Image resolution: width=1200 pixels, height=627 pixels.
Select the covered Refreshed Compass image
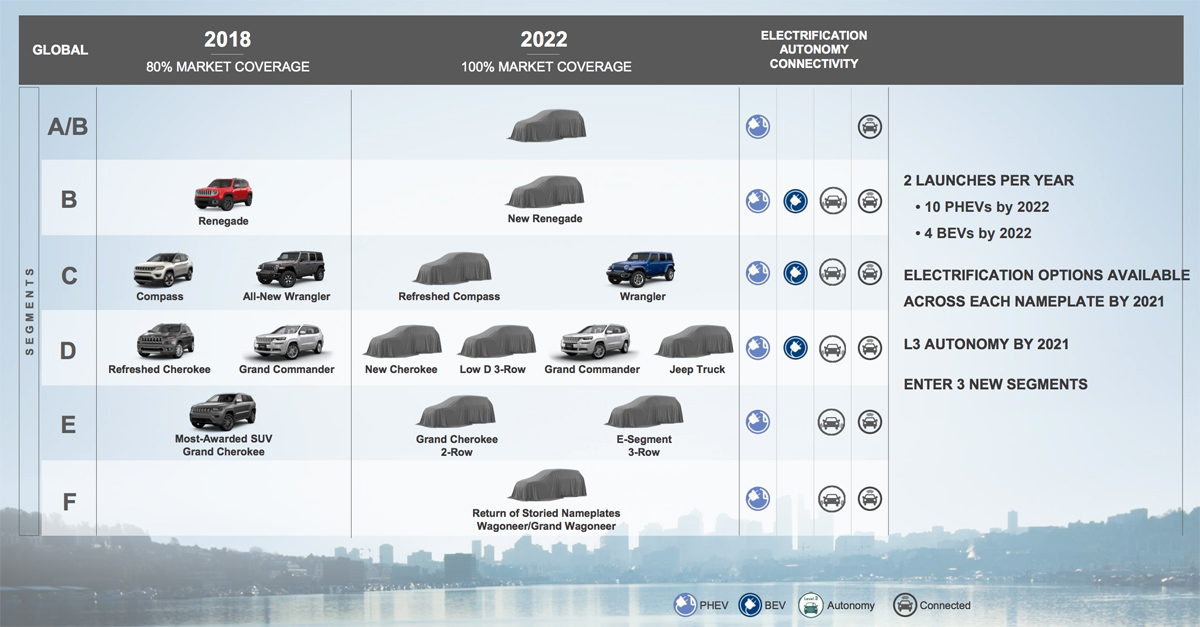[x=452, y=268]
